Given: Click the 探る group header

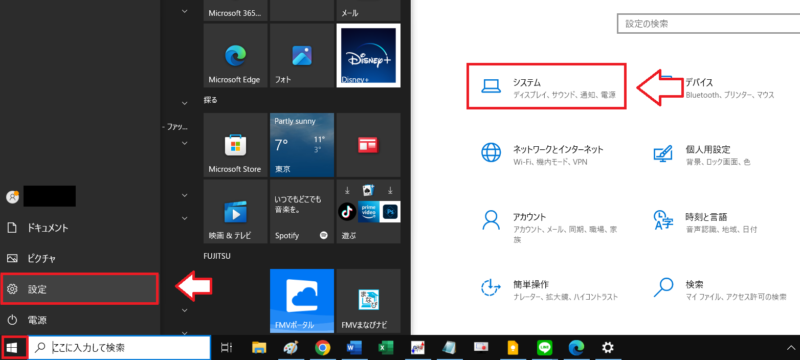Looking at the screenshot, I should point(210,100).
